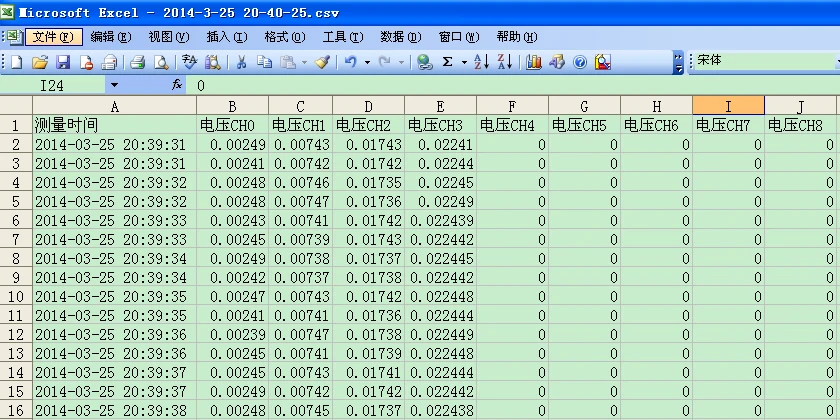Select the highlighted column I header
This screenshot has width=840, height=420.
(x=729, y=106)
